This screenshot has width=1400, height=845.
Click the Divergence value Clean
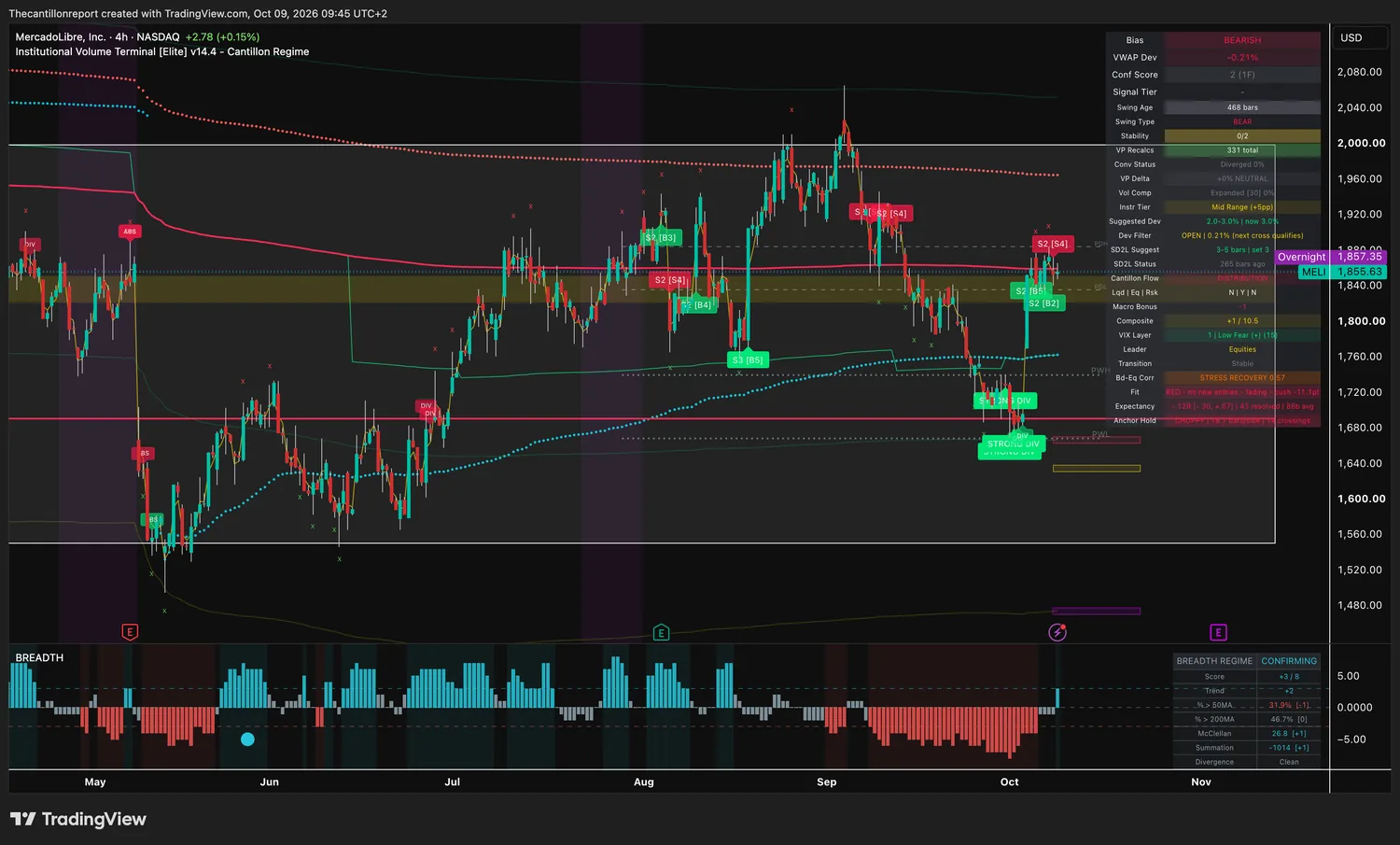(x=1289, y=762)
